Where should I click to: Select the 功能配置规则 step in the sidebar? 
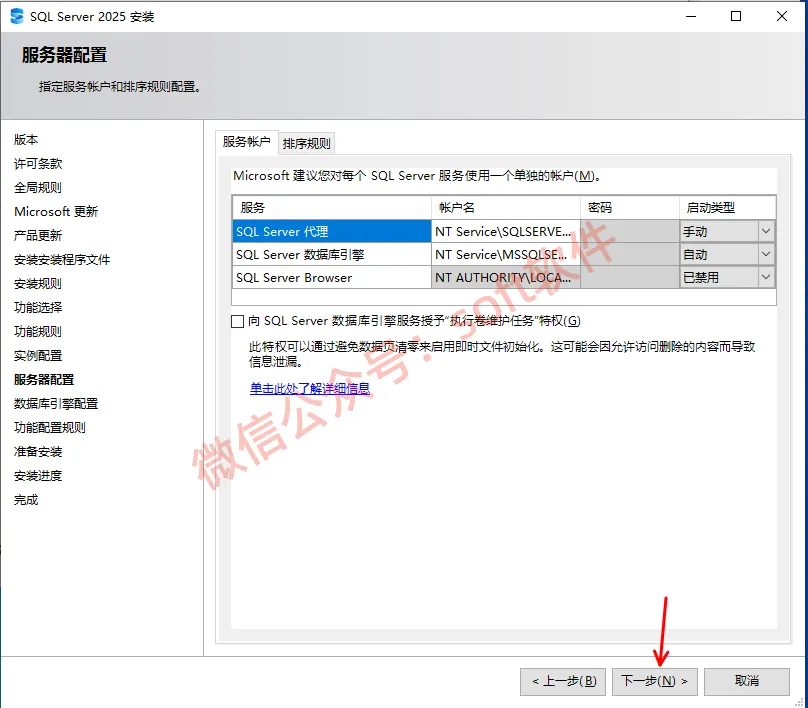[49, 428]
